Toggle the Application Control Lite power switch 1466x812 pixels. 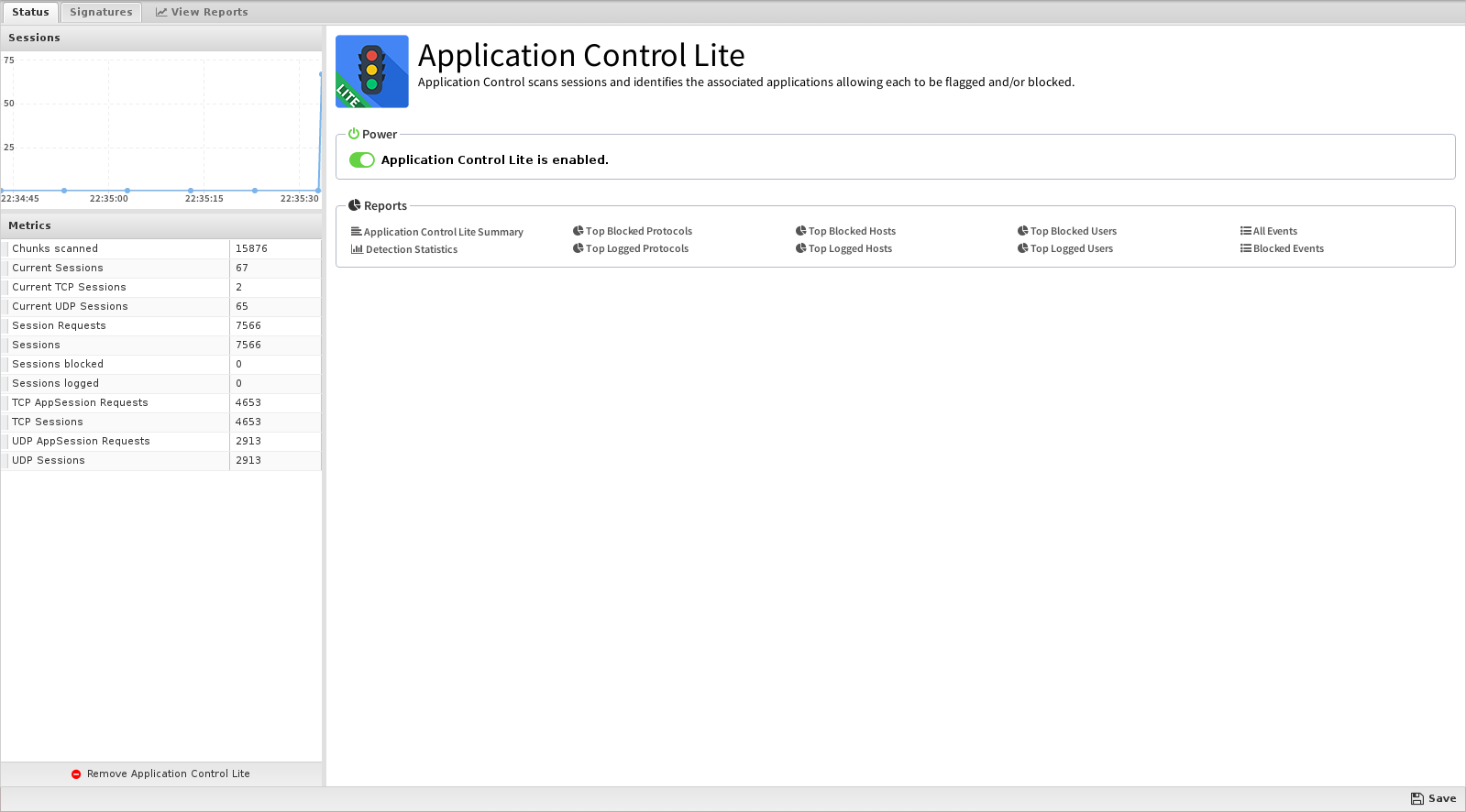362,160
